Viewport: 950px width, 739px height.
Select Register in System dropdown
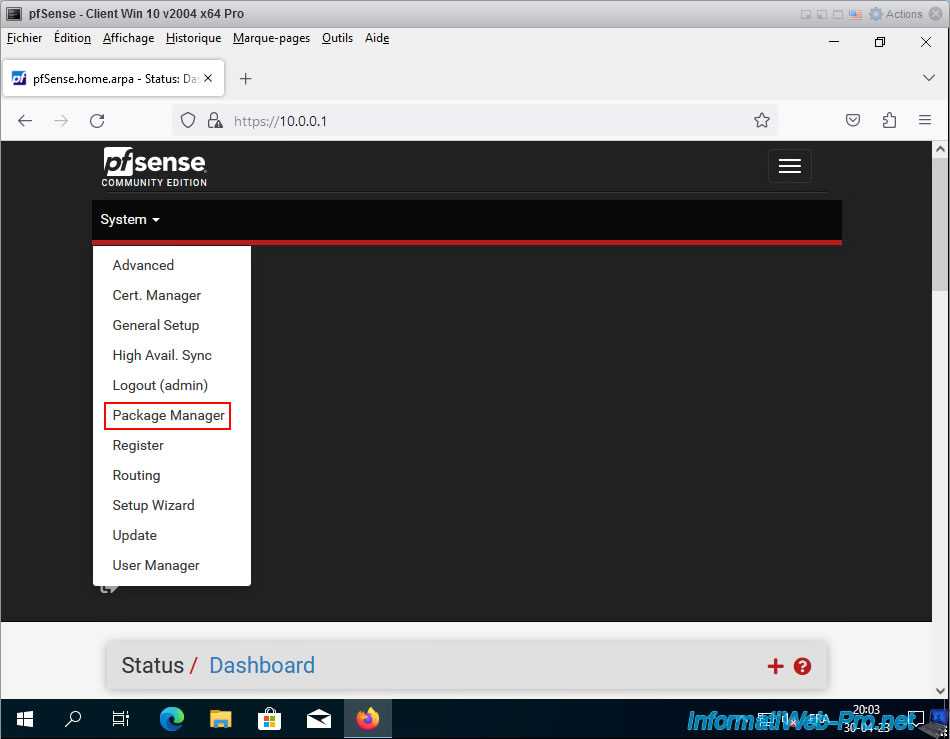138,445
